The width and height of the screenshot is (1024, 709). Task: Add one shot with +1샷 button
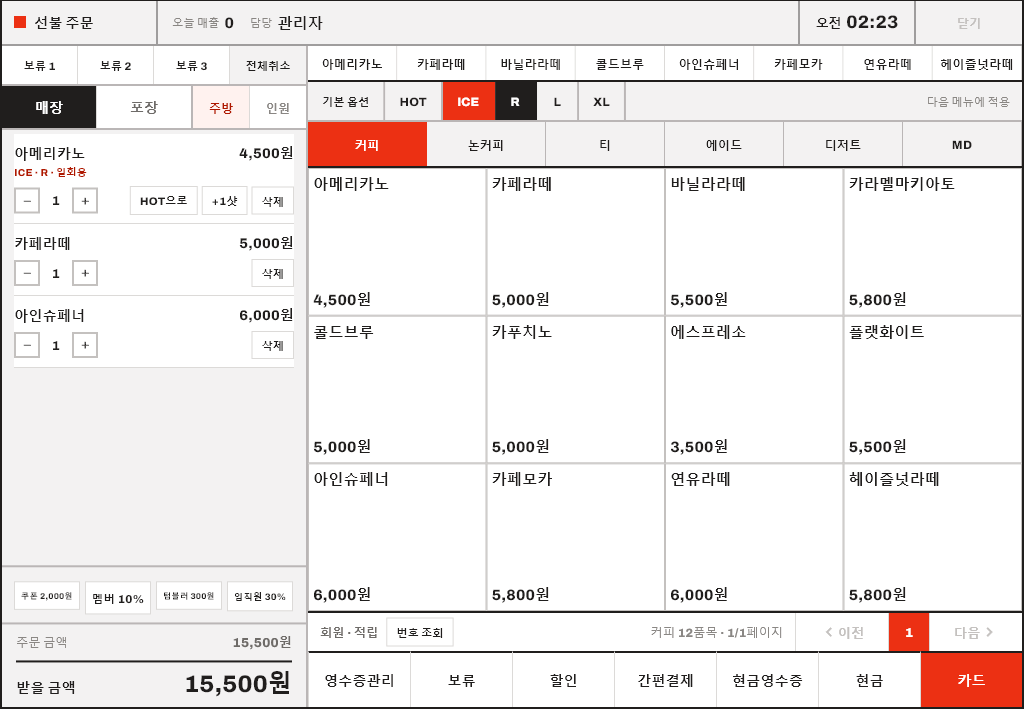225,200
